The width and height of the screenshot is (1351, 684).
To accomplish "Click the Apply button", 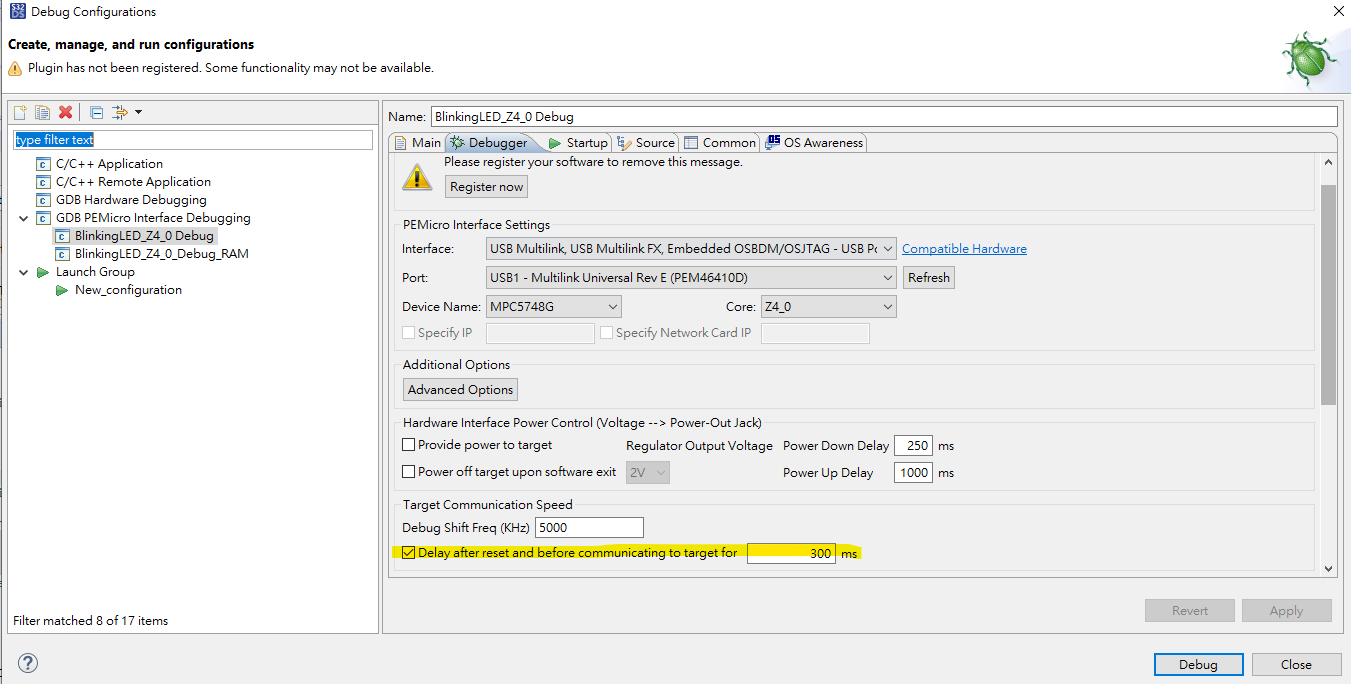I will tap(1286, 611).
